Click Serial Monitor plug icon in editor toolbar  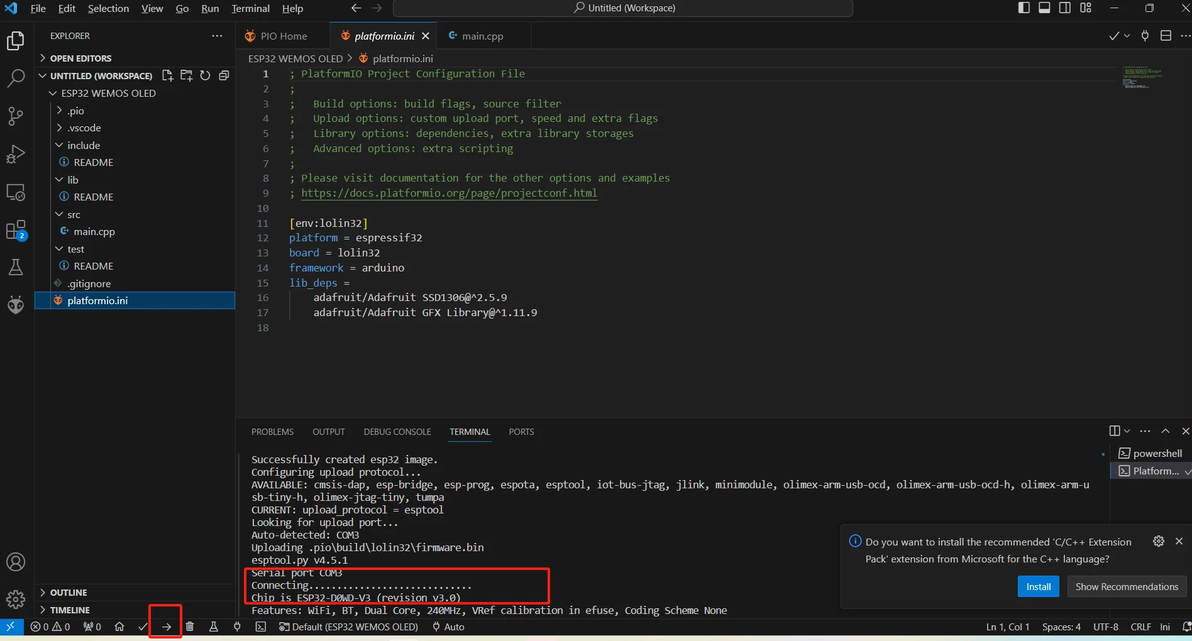tap(1145, 36)
